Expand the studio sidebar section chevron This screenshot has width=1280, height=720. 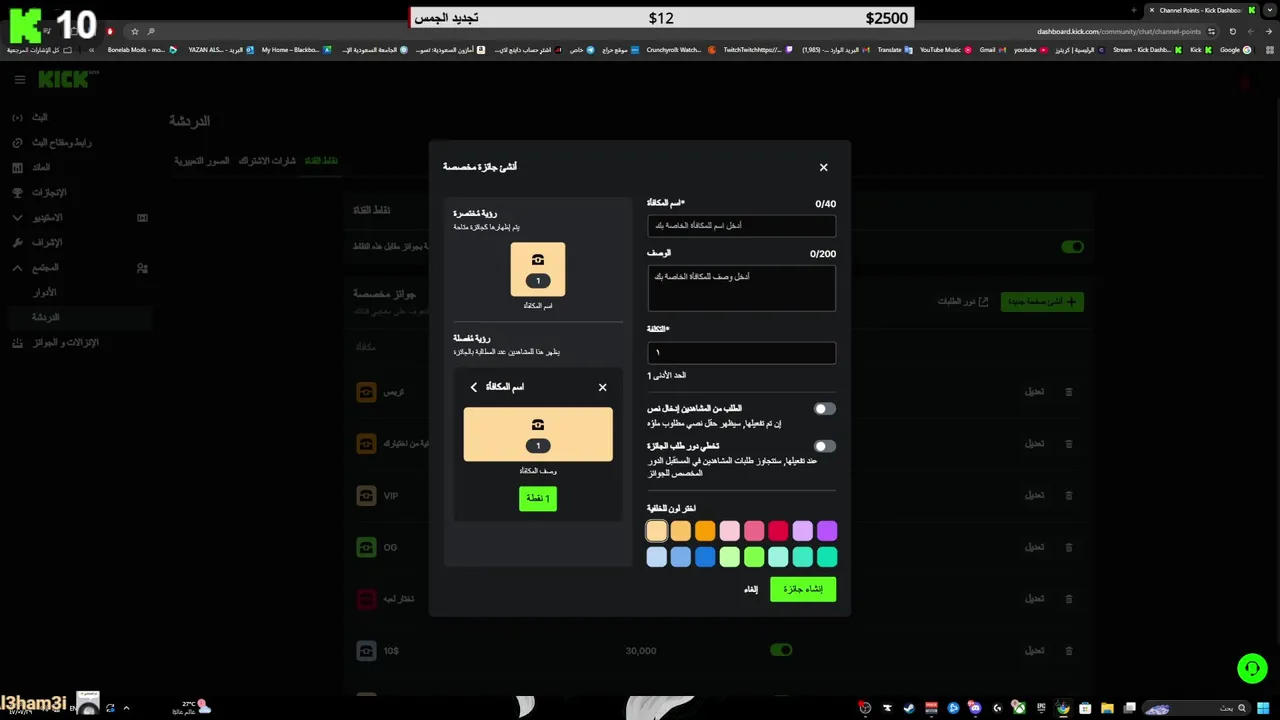(x=17, y=217)
